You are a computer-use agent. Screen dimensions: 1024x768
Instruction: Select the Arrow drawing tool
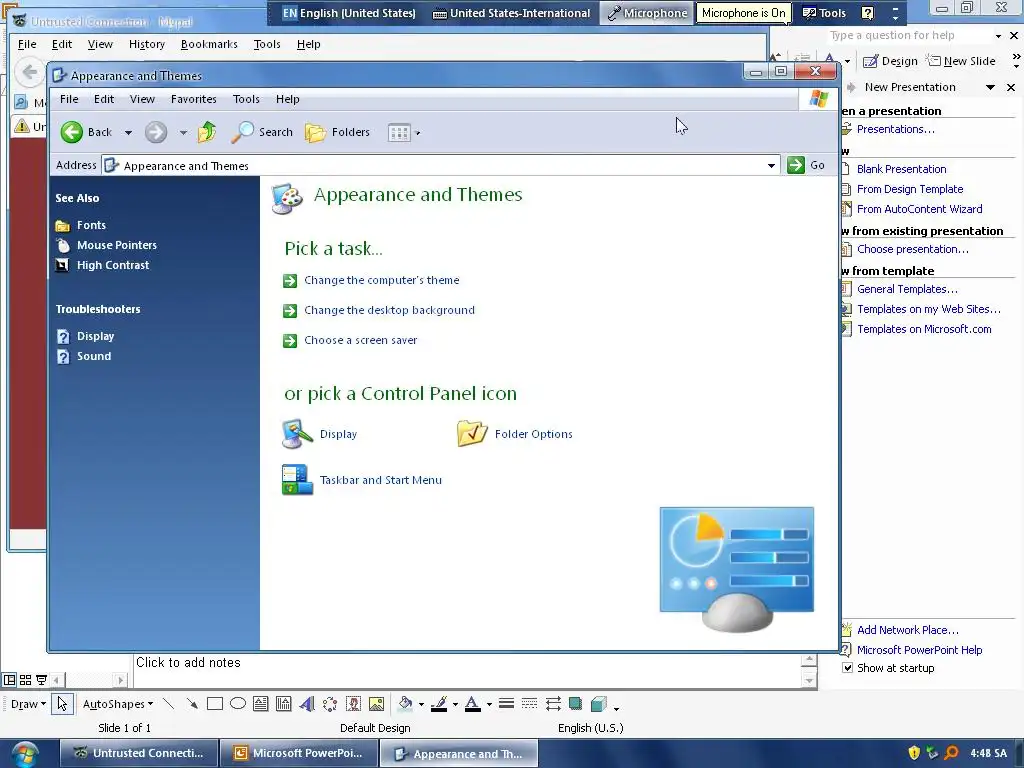pos(191,704)
